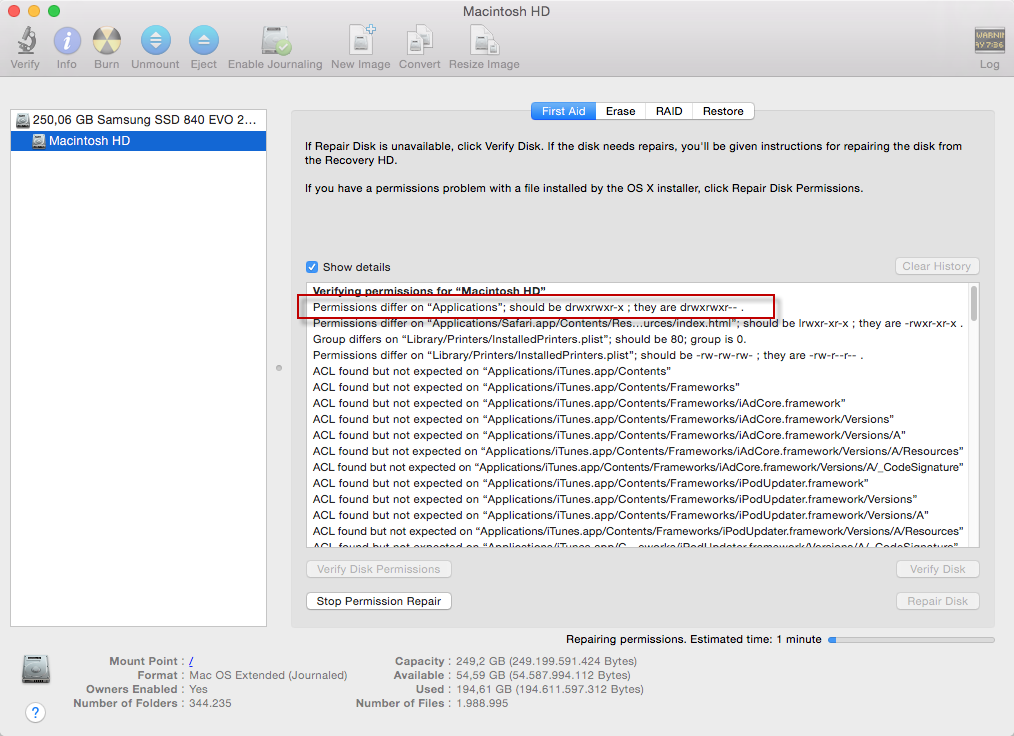Click the Number of Folders value 344.235
Viewport: 1014px width, 736px height.
(x=210, y=703)
